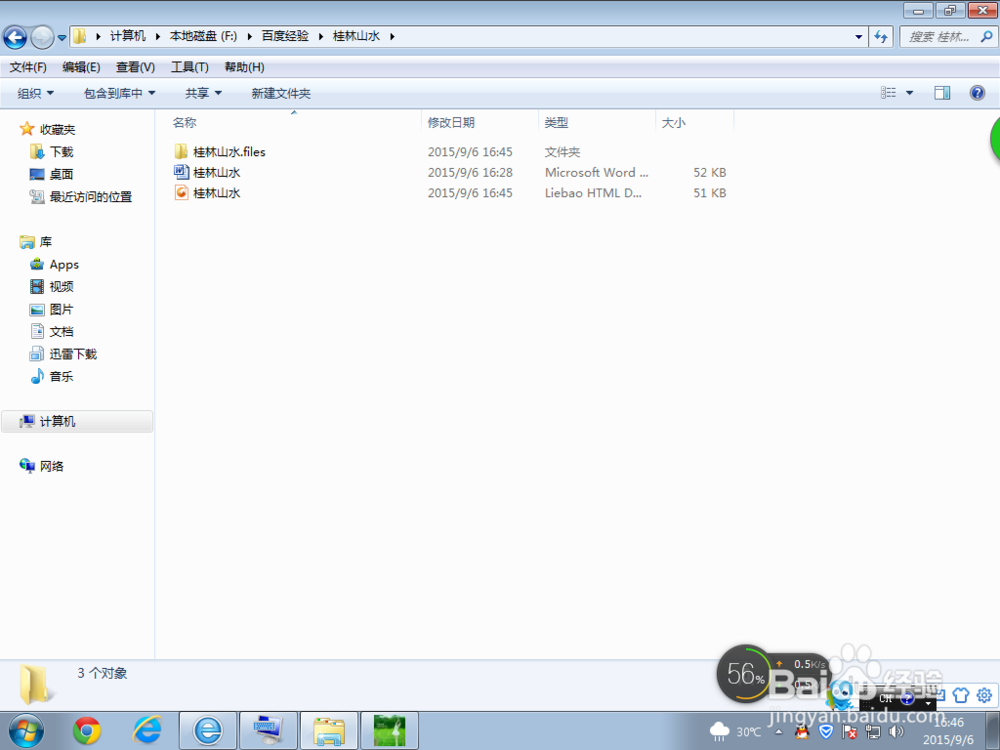
Task: Open the address bar history dropdown
Action: (858, 37)
